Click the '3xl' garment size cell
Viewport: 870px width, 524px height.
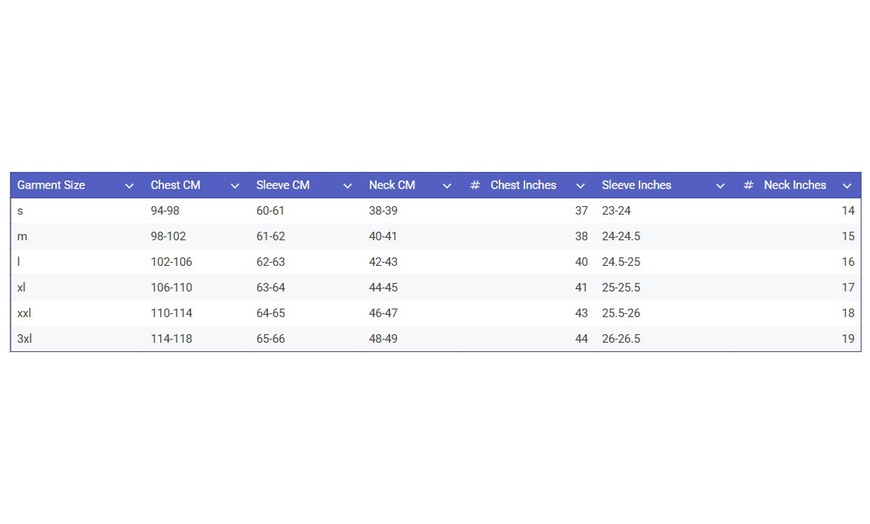(25, 339)
